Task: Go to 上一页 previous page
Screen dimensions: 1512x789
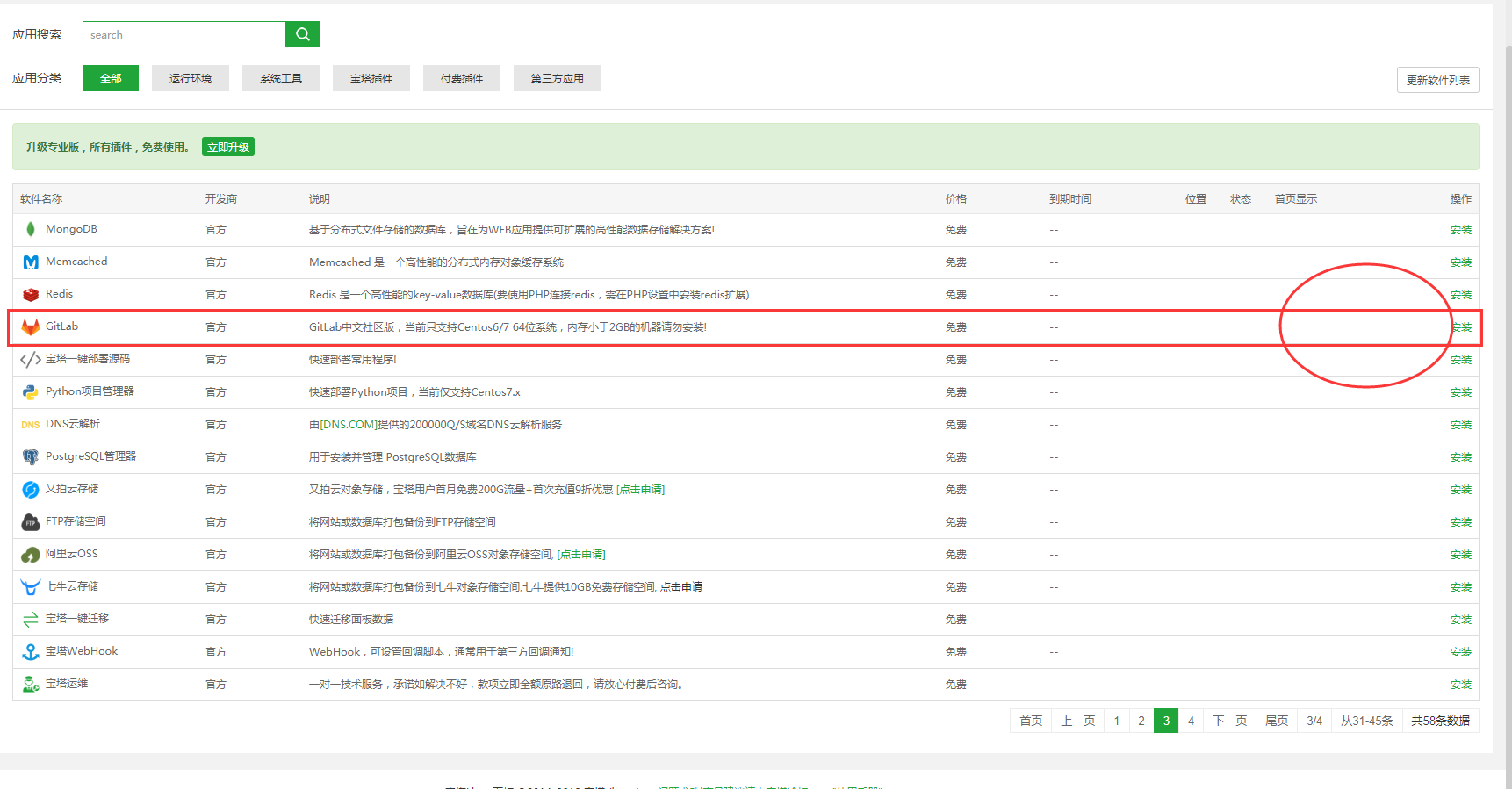Action: 1078,721
